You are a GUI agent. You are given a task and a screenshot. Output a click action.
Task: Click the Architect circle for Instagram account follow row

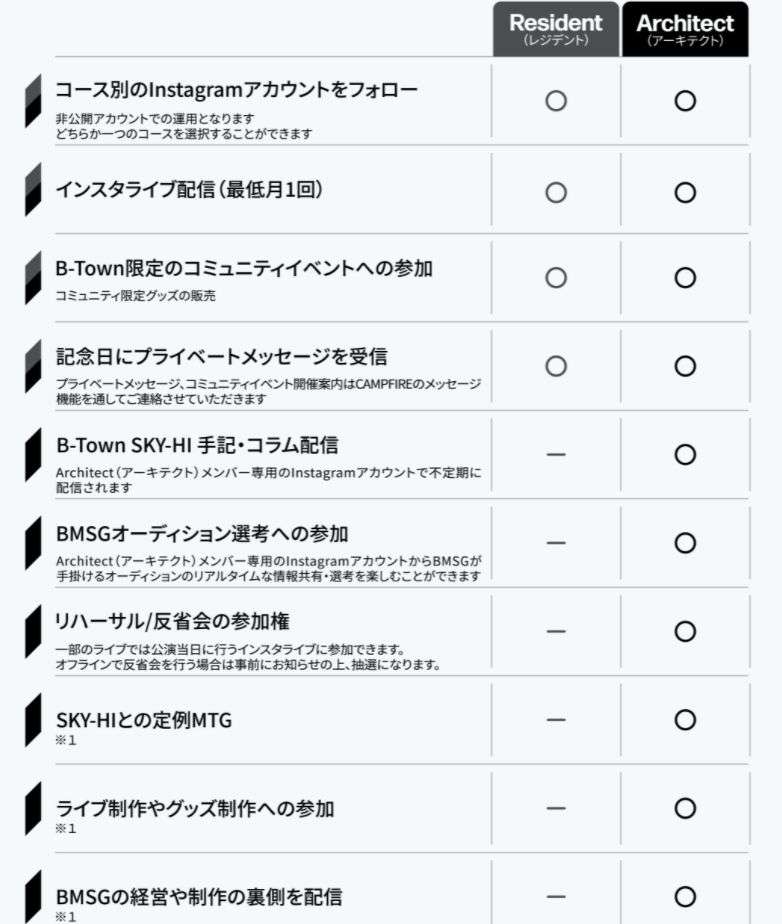(x=685, y=101)
